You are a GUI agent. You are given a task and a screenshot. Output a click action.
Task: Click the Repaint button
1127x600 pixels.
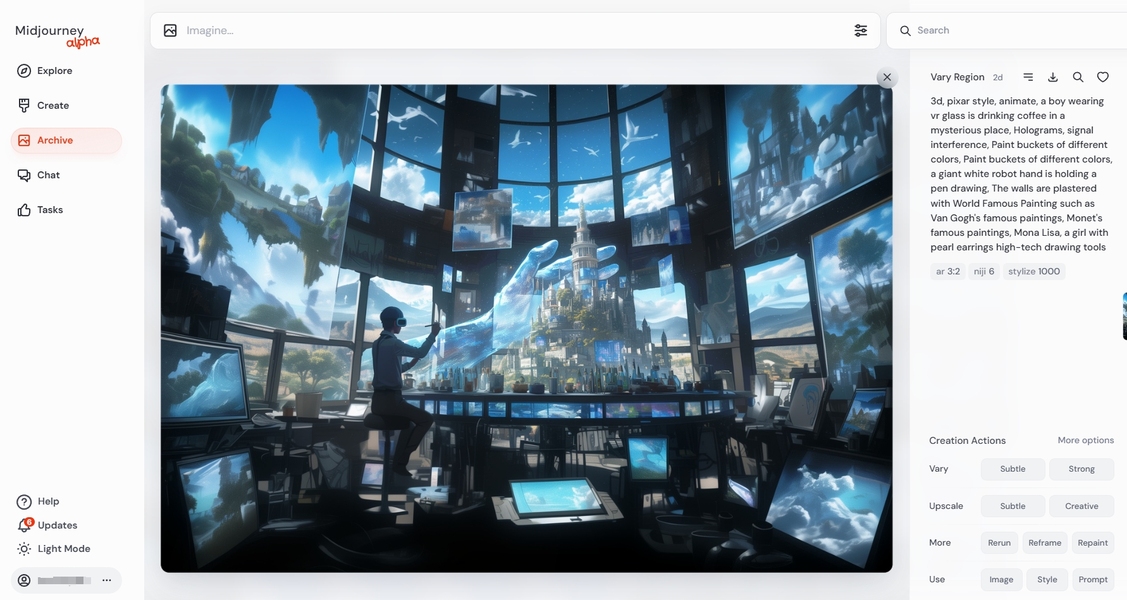click(1092, 543)
